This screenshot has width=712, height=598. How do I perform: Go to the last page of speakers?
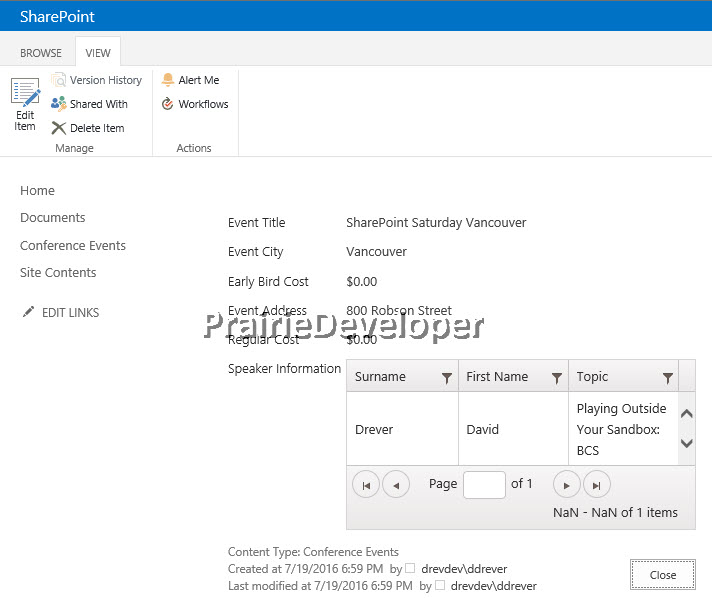[597, 485]
